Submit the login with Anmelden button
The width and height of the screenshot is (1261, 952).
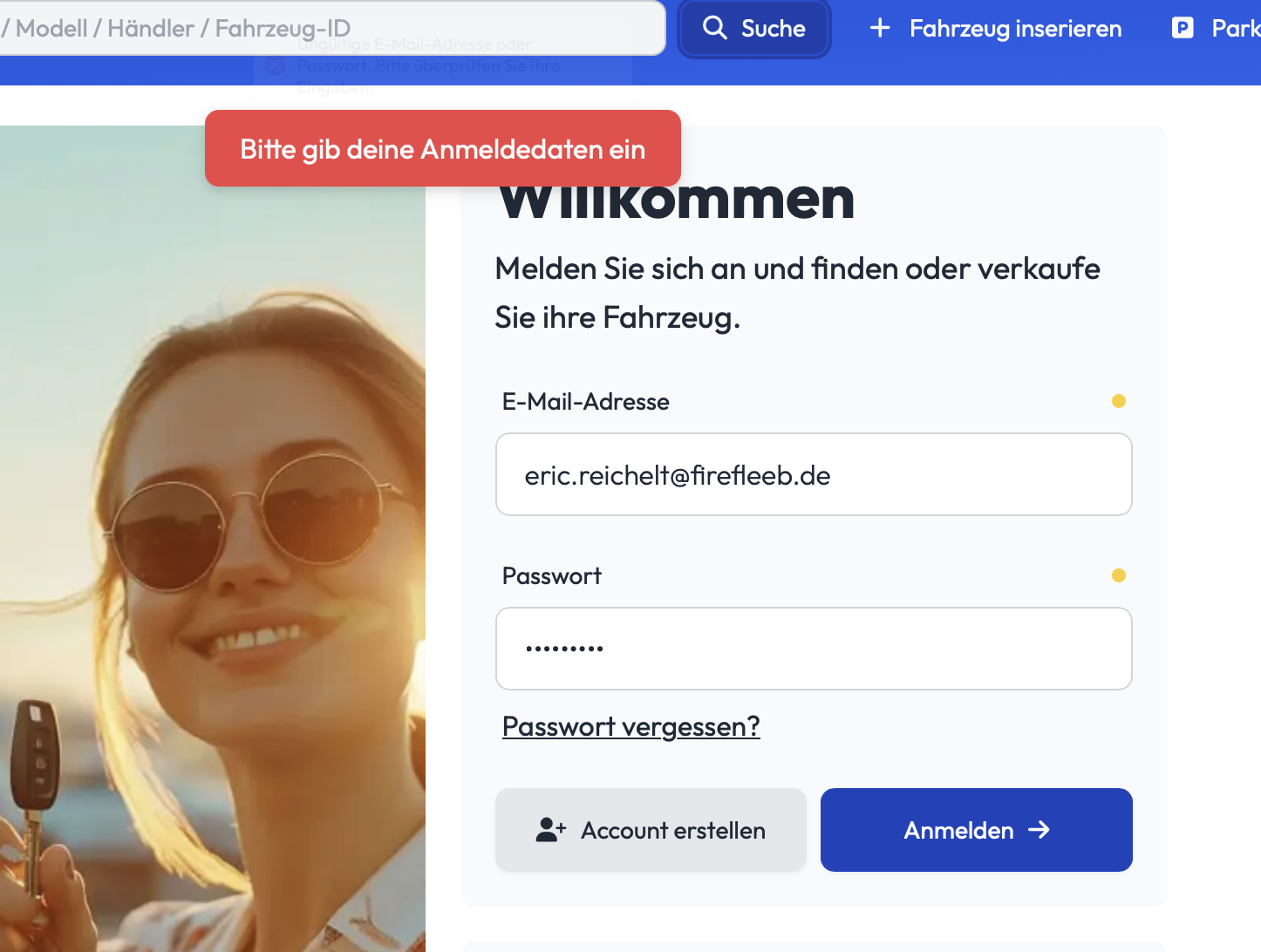coord(976,830)
